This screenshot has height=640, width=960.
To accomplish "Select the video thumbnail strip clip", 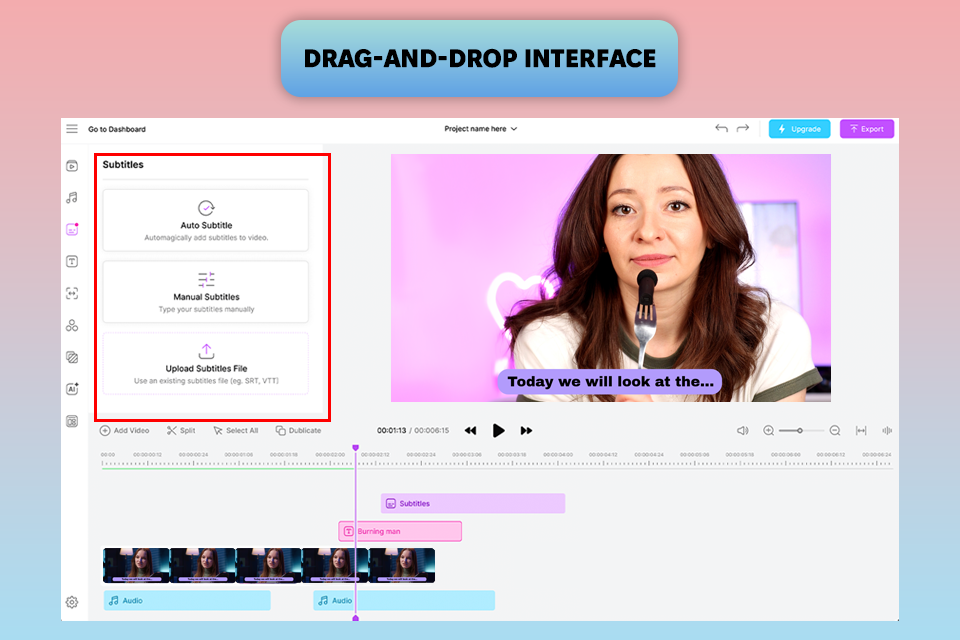I will point(269,565).
